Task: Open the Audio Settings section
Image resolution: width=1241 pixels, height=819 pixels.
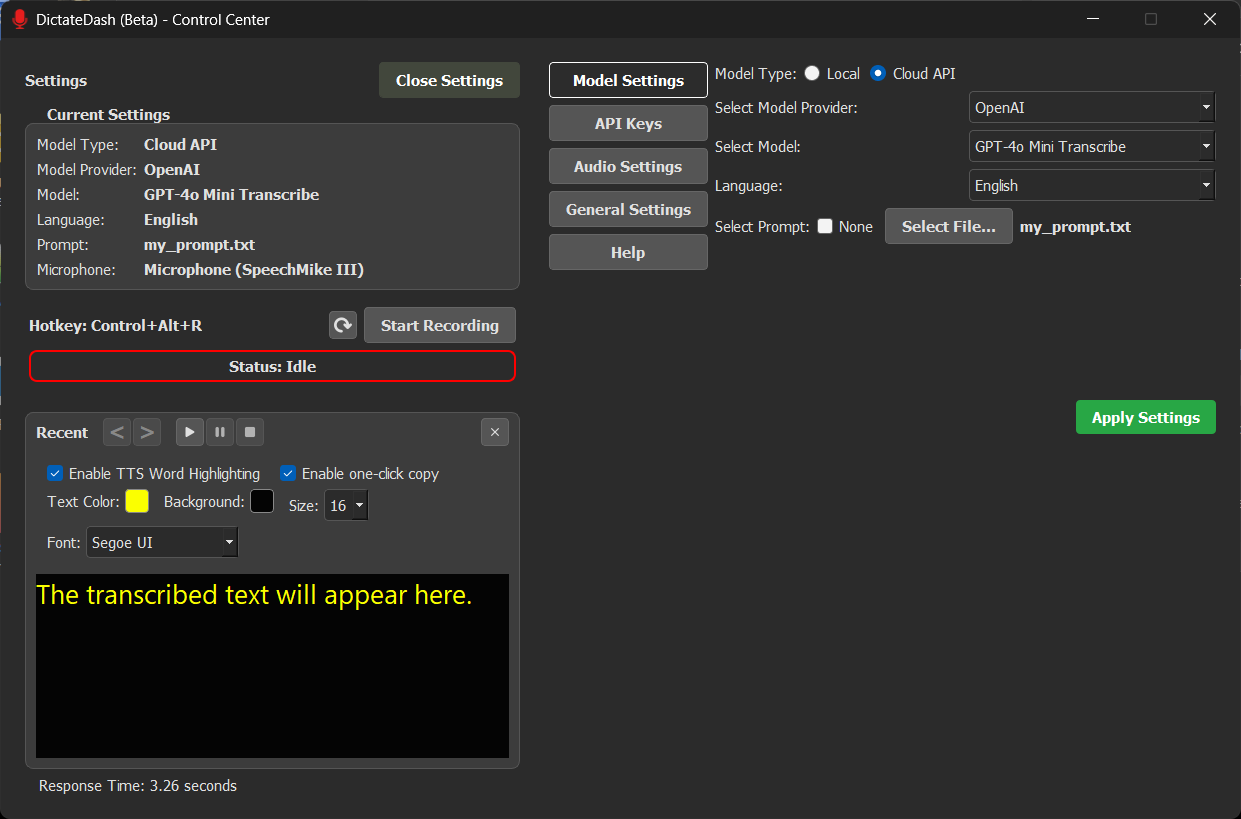Action: click(x=627, y=166)
